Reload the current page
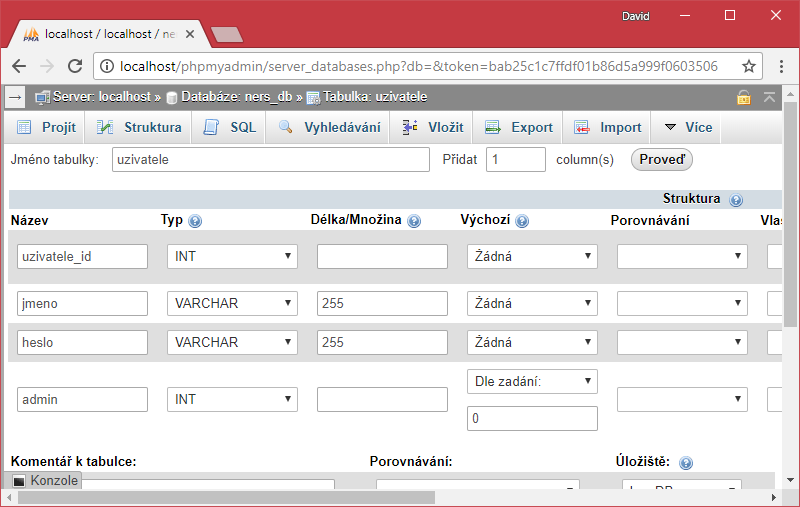This screenshot has width=800, height=507. tap(75, 66)
